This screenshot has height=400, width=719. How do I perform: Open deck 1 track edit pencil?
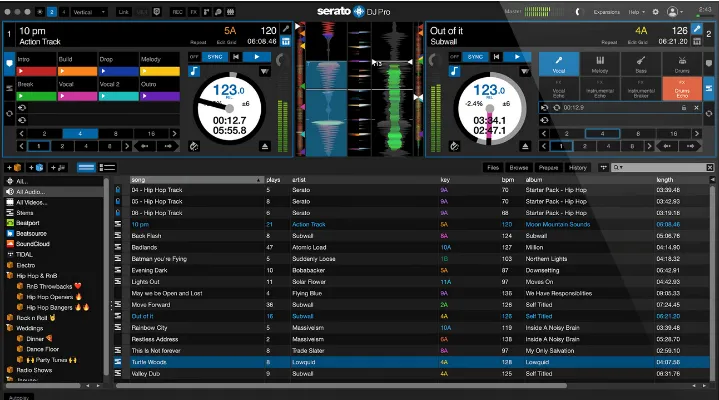[x=286, y=29]
